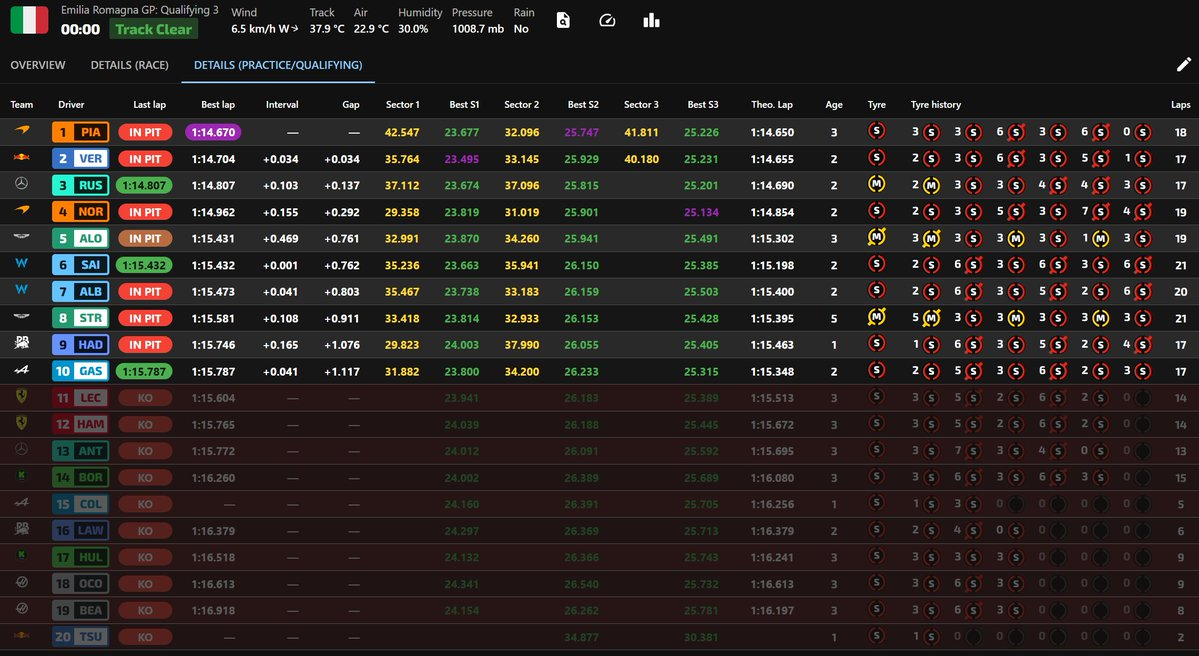Switch to the Overview tab
1199x656 pixels.
click(x=38, y=65)
